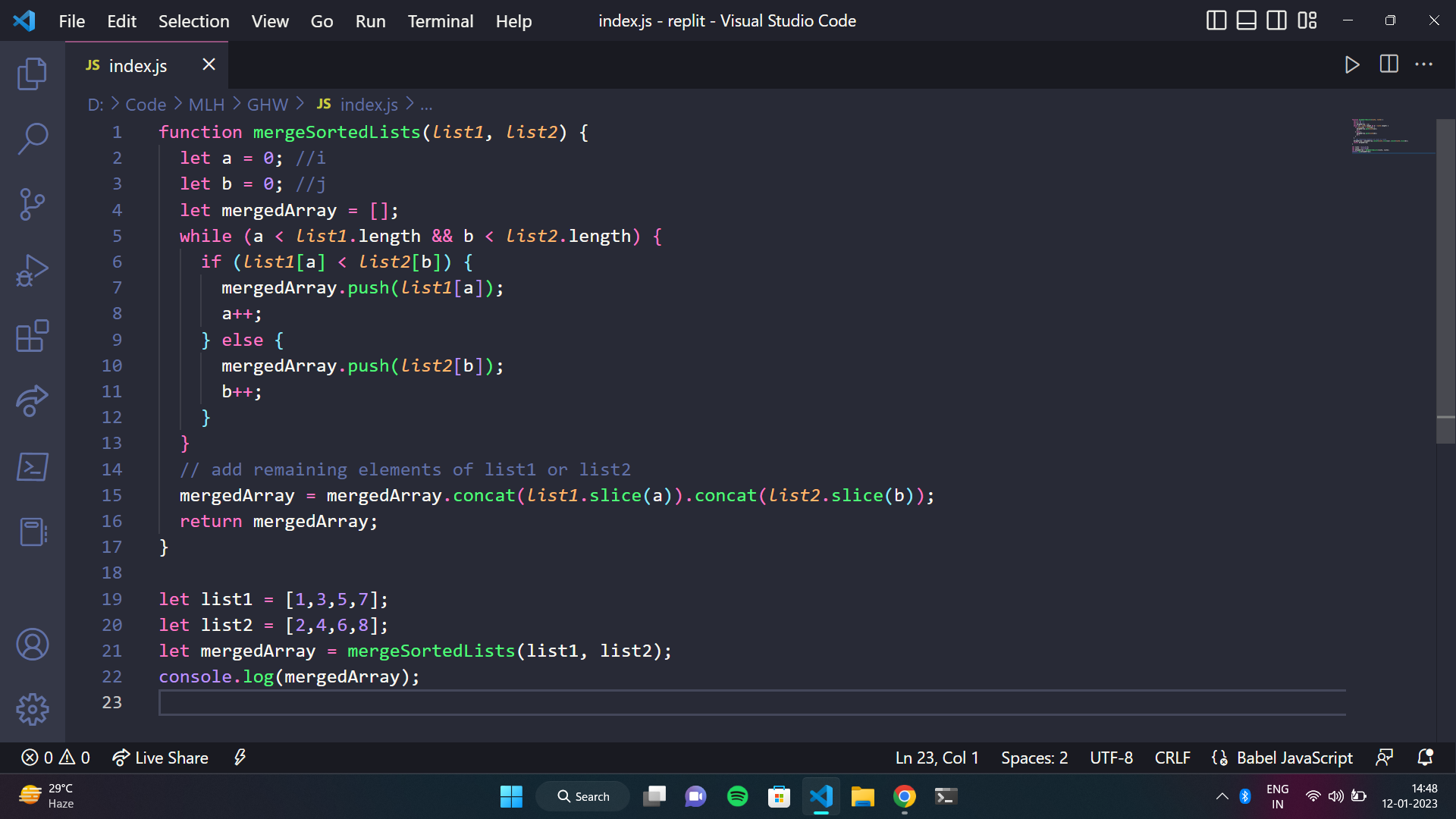The image size is (1456, 819).
Task: Start a Live Share session
Action: point(160,757)
